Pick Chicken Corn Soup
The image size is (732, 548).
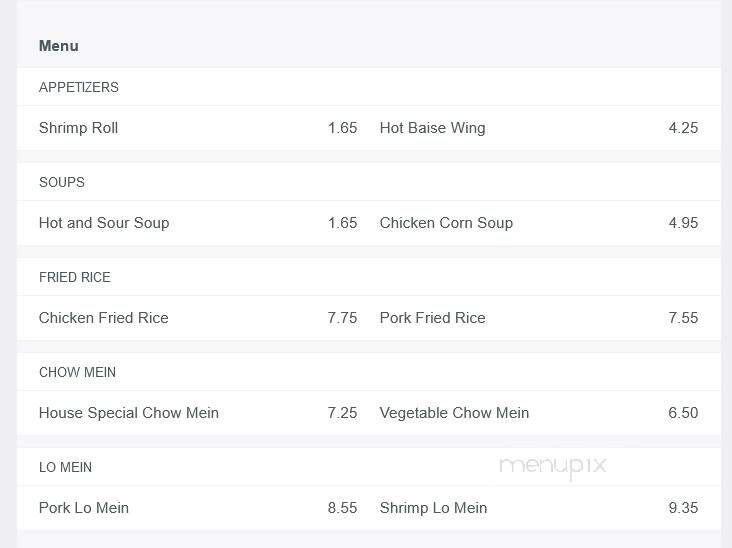[446, 223]
